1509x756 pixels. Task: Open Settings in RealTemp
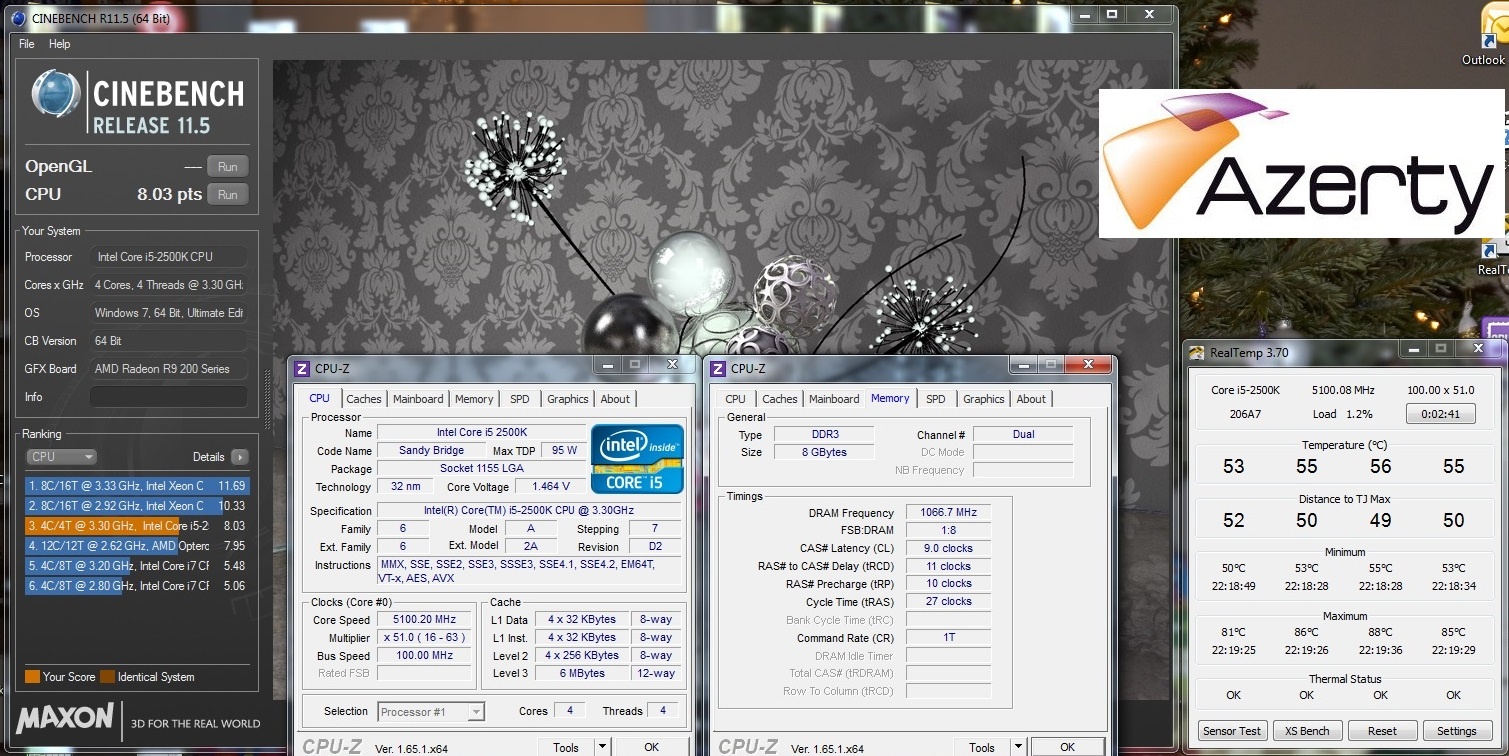pos(1457,731)
